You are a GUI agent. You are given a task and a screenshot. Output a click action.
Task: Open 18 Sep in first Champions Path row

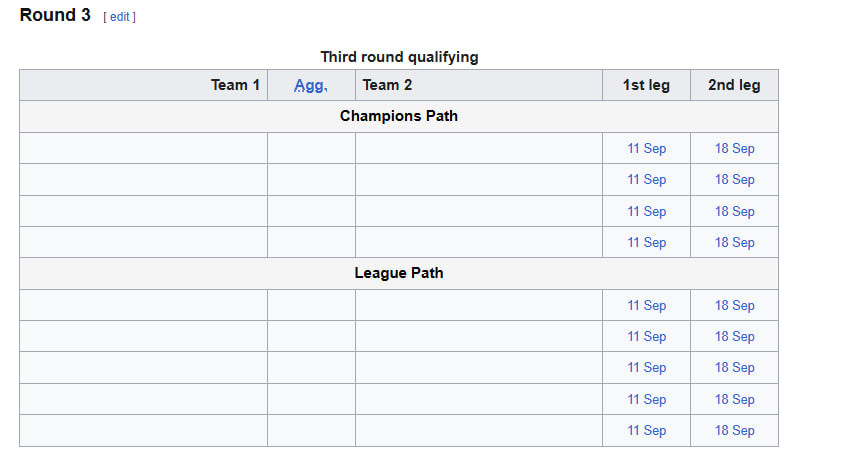click(x=734, y=149)
